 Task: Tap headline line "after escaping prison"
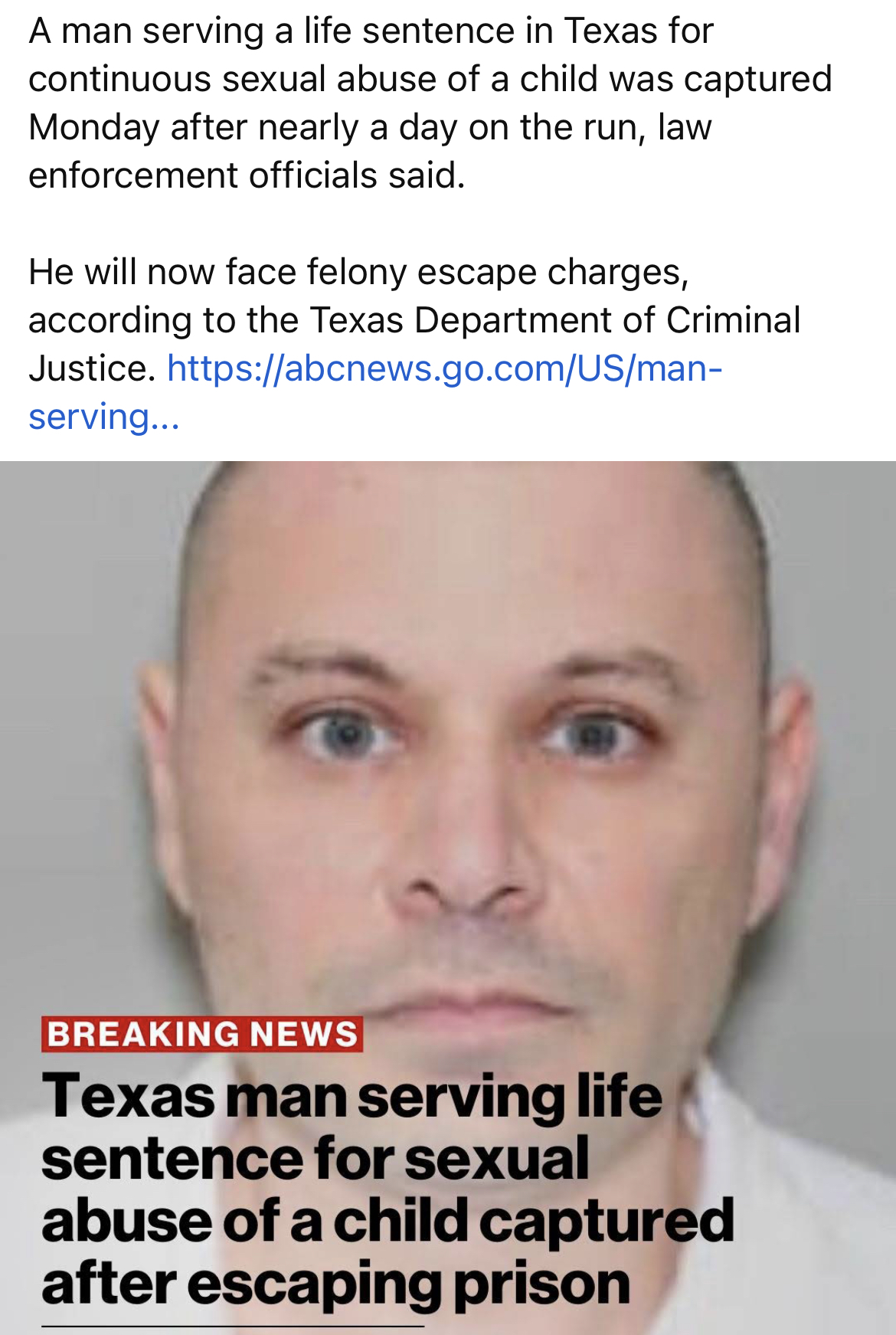click(x=336, y=1284)
